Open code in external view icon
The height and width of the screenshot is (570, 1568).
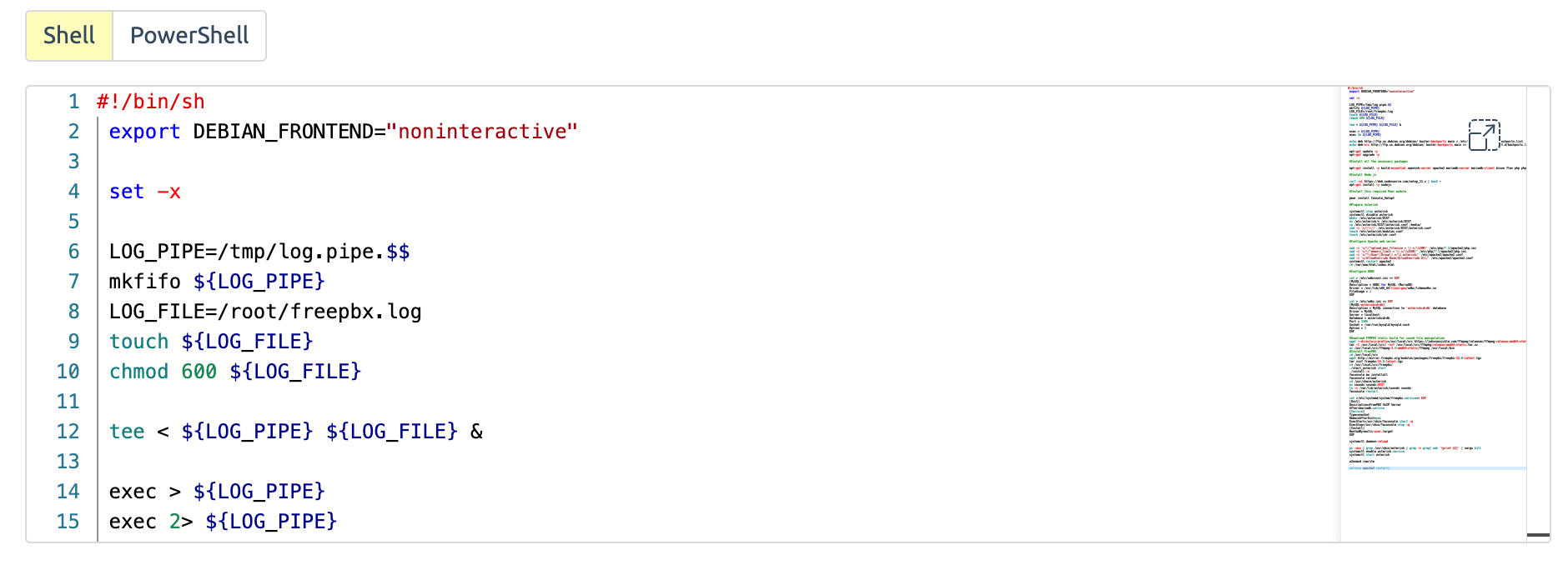[1484, 135]
